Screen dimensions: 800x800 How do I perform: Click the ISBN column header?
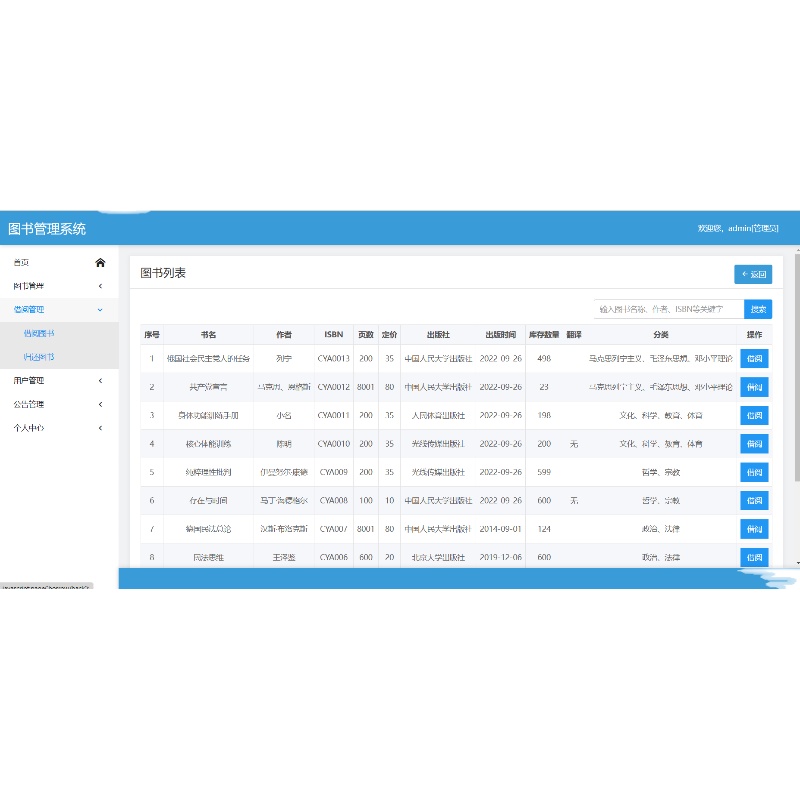click(x=334, y=334)
